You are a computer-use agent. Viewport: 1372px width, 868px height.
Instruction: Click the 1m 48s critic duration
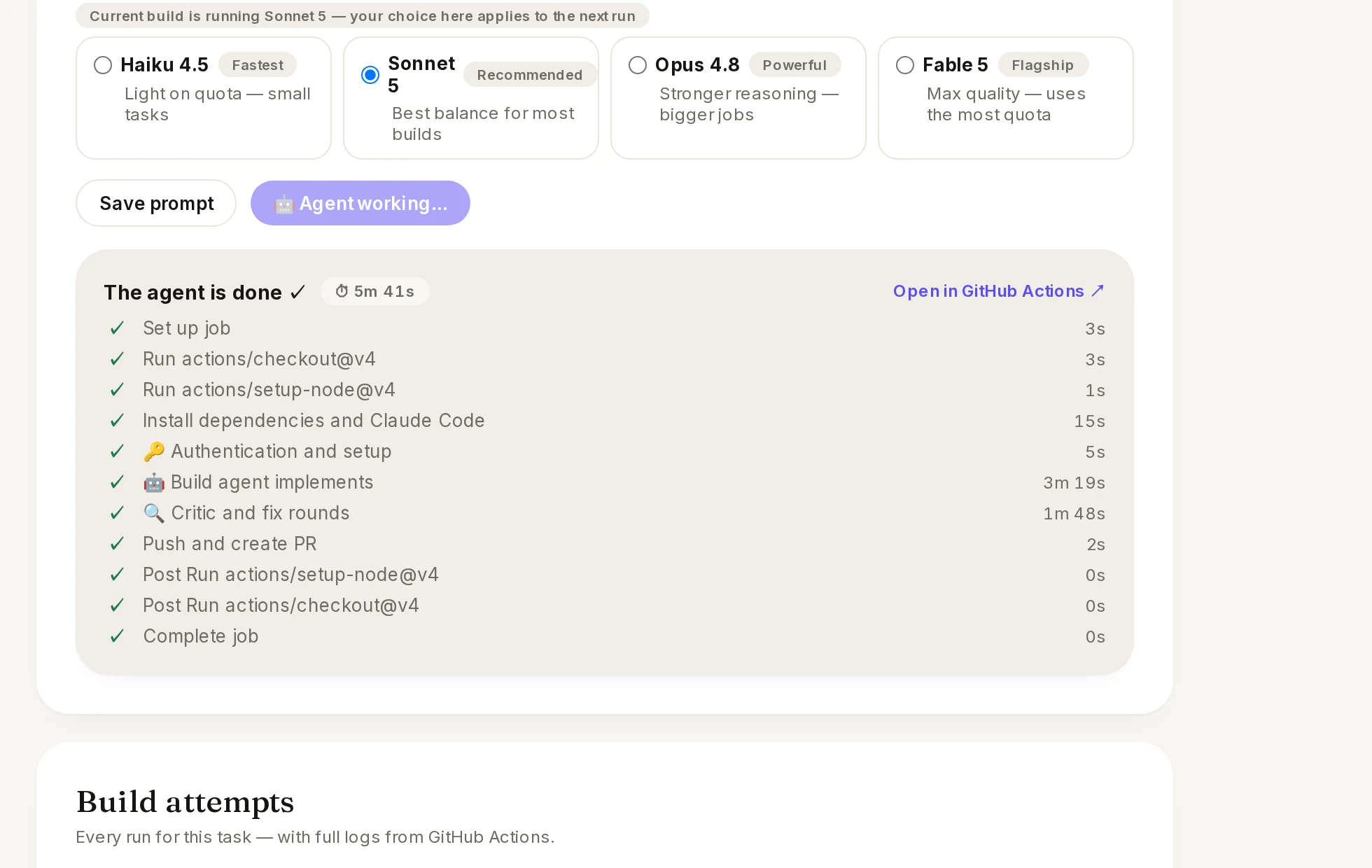click(1074, 514)
